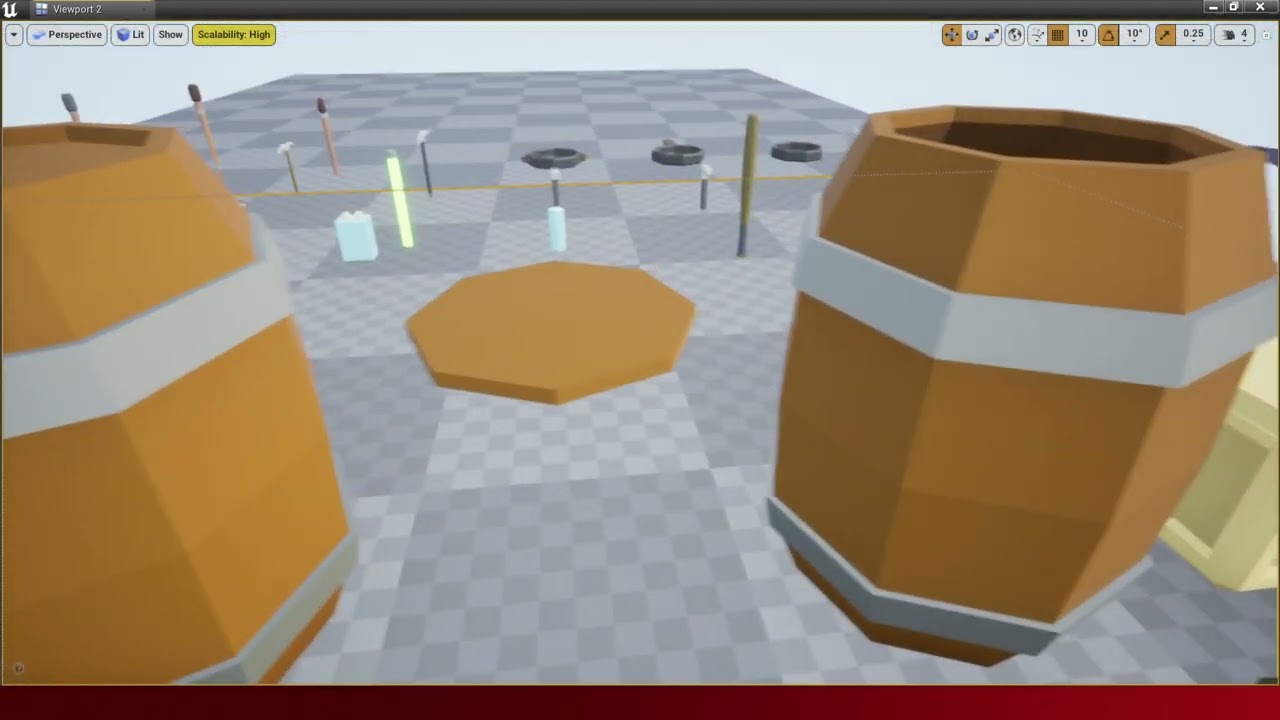This screenshot has width=1280, height=720.
Task: Toggle world/local coordinate system globe icon
Action: point(1015,35)
